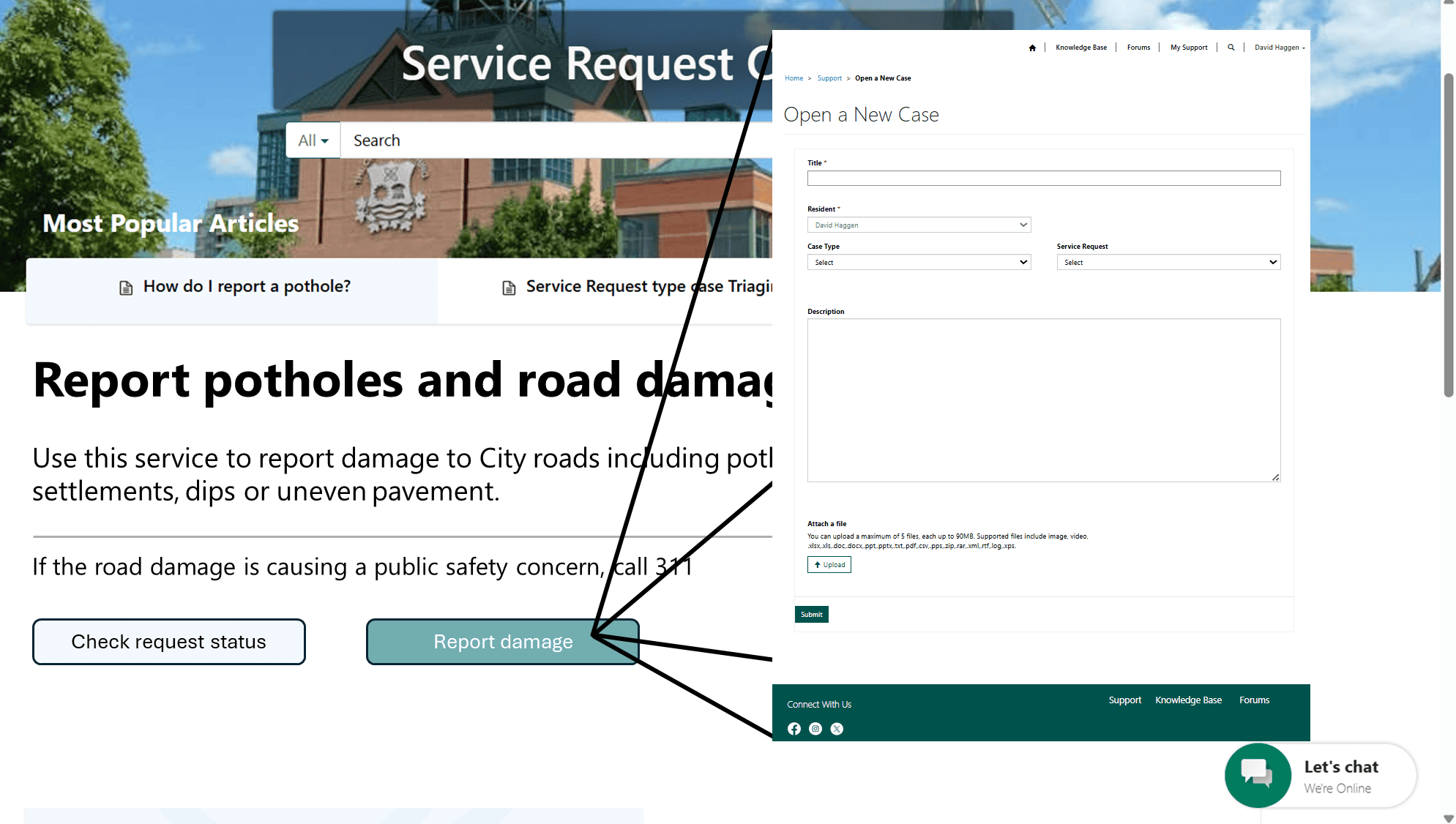Open Forums in the top navigation
Screen dimensions: 1456x824
click(x=1138, y=48)
